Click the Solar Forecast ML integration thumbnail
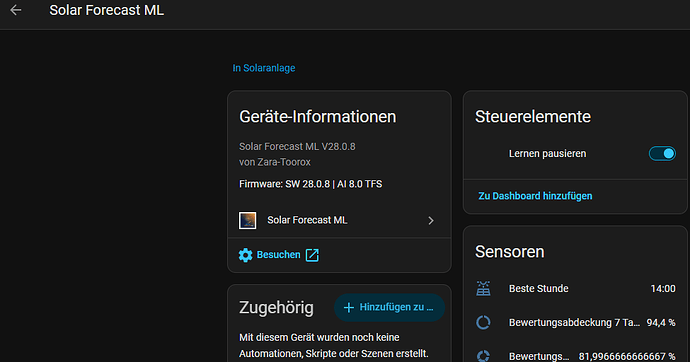This screenshot has height=362, width=690. (247, 220)
